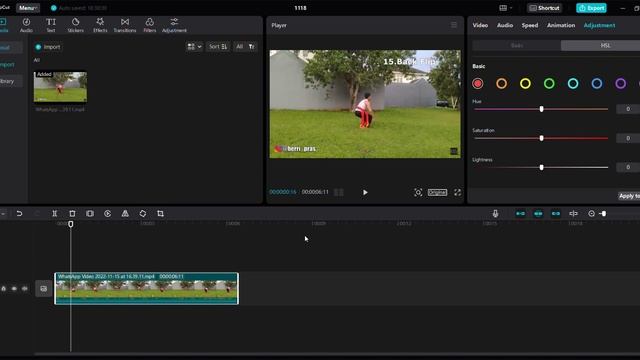Select the red HSL color swatch

[x=478, y=84]
